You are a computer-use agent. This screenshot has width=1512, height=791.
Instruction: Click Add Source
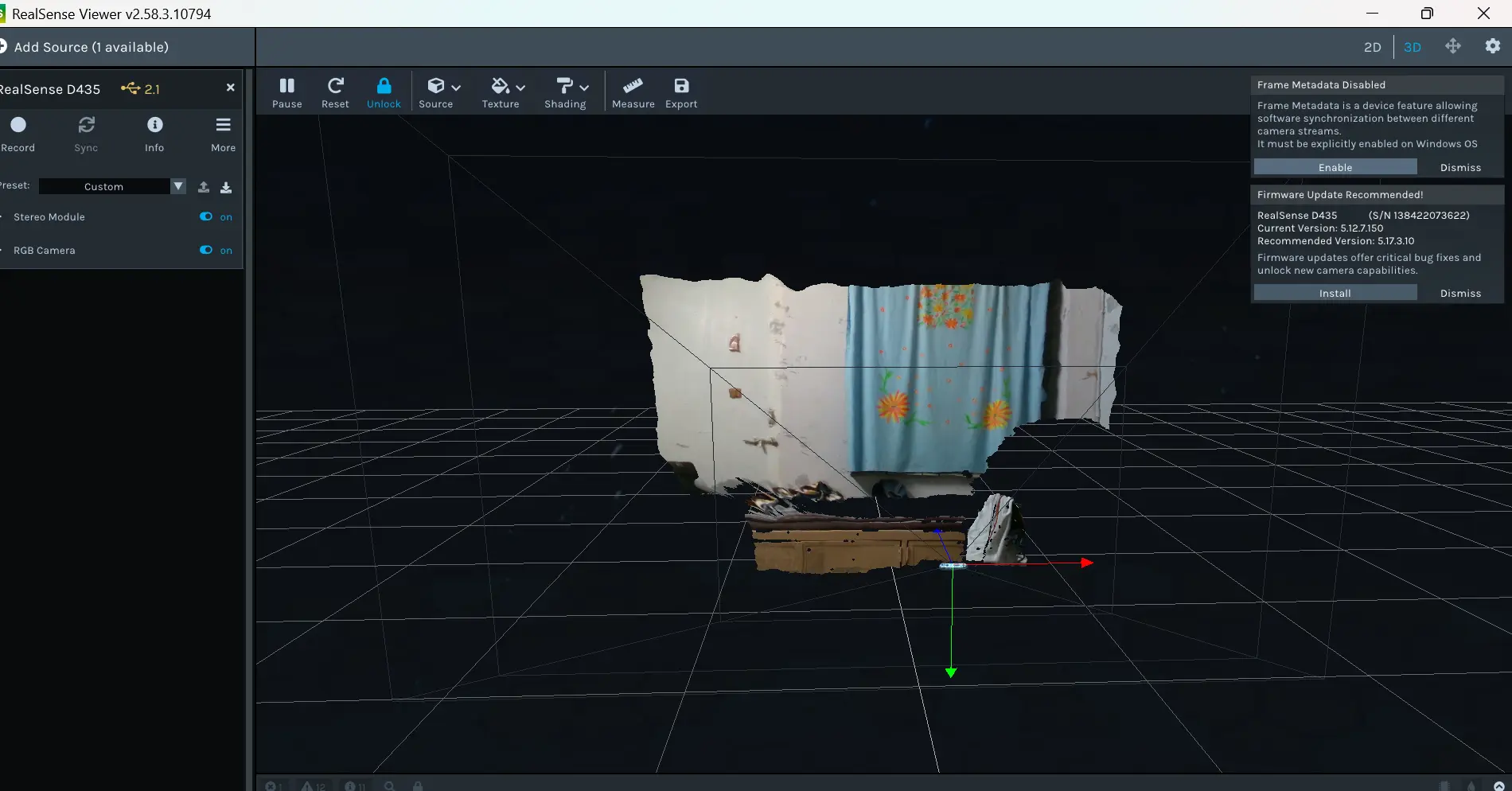pos(86,47)
